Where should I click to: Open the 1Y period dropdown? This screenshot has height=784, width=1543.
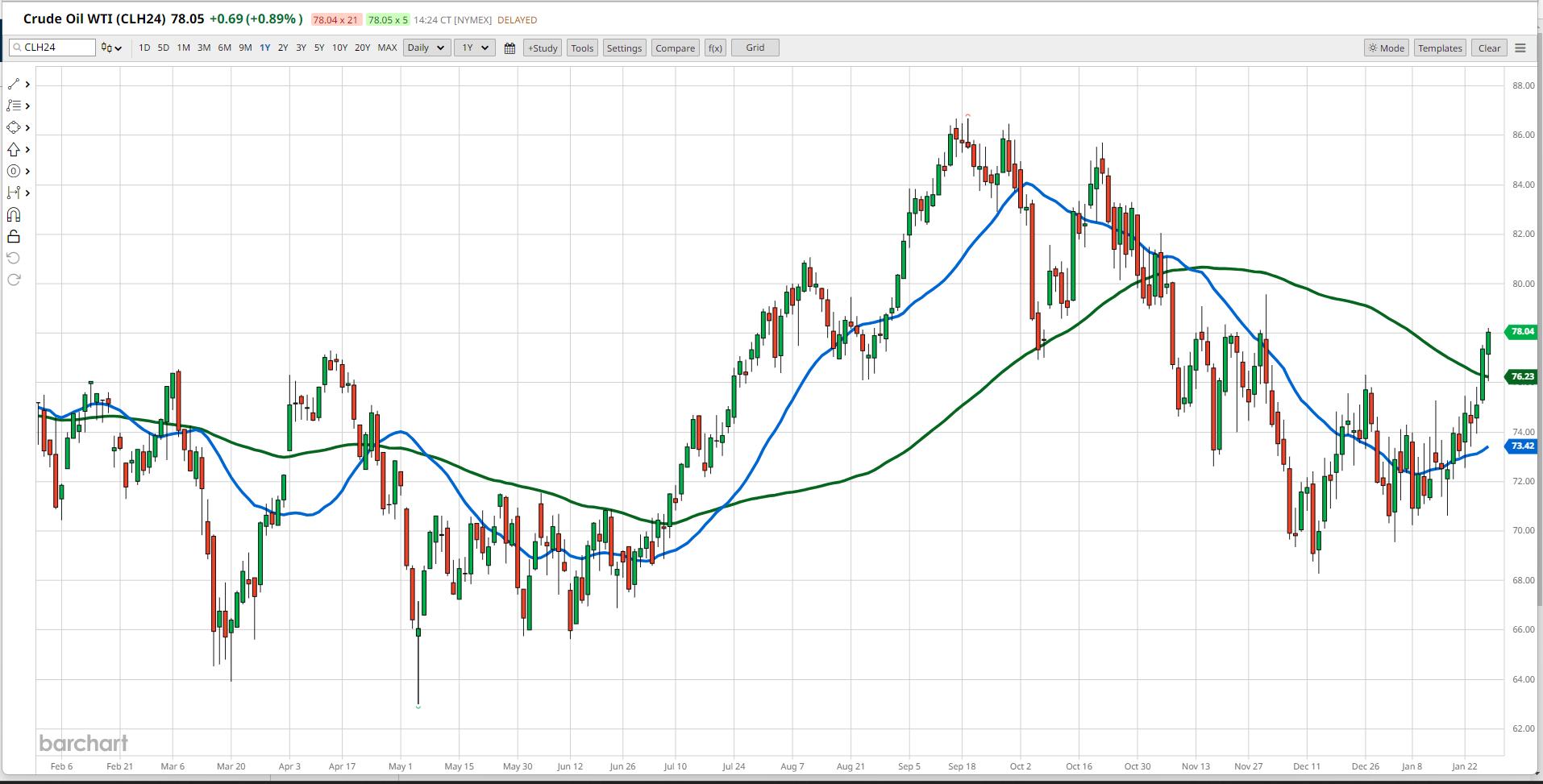coord(474,48)
